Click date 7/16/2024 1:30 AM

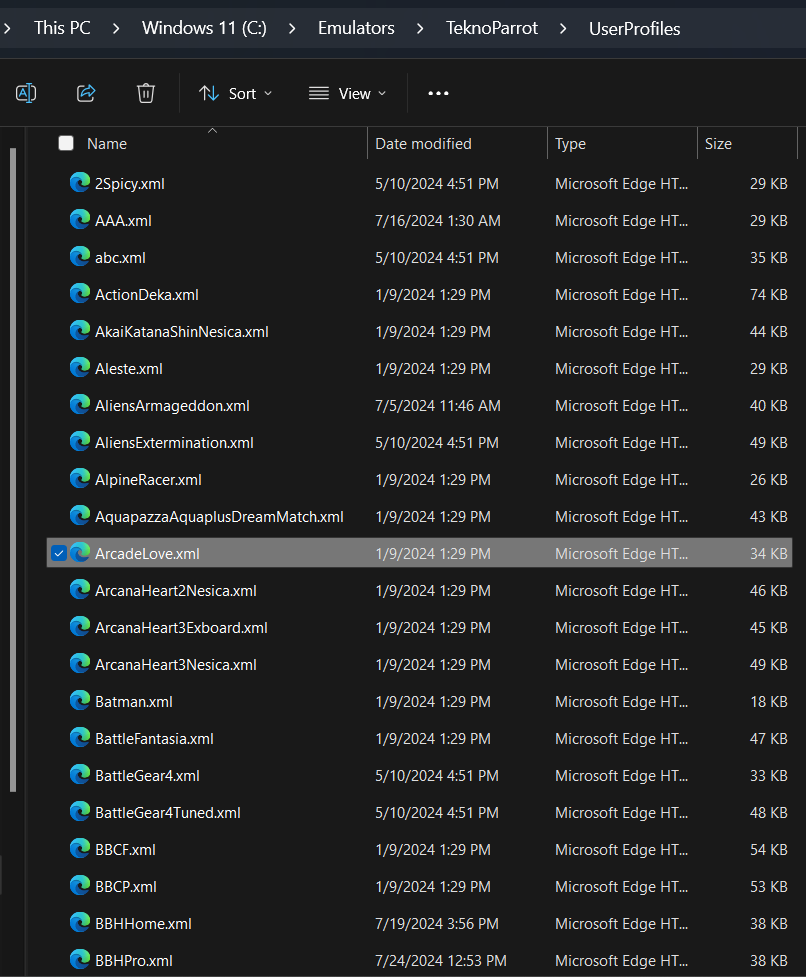coord(438,221)
